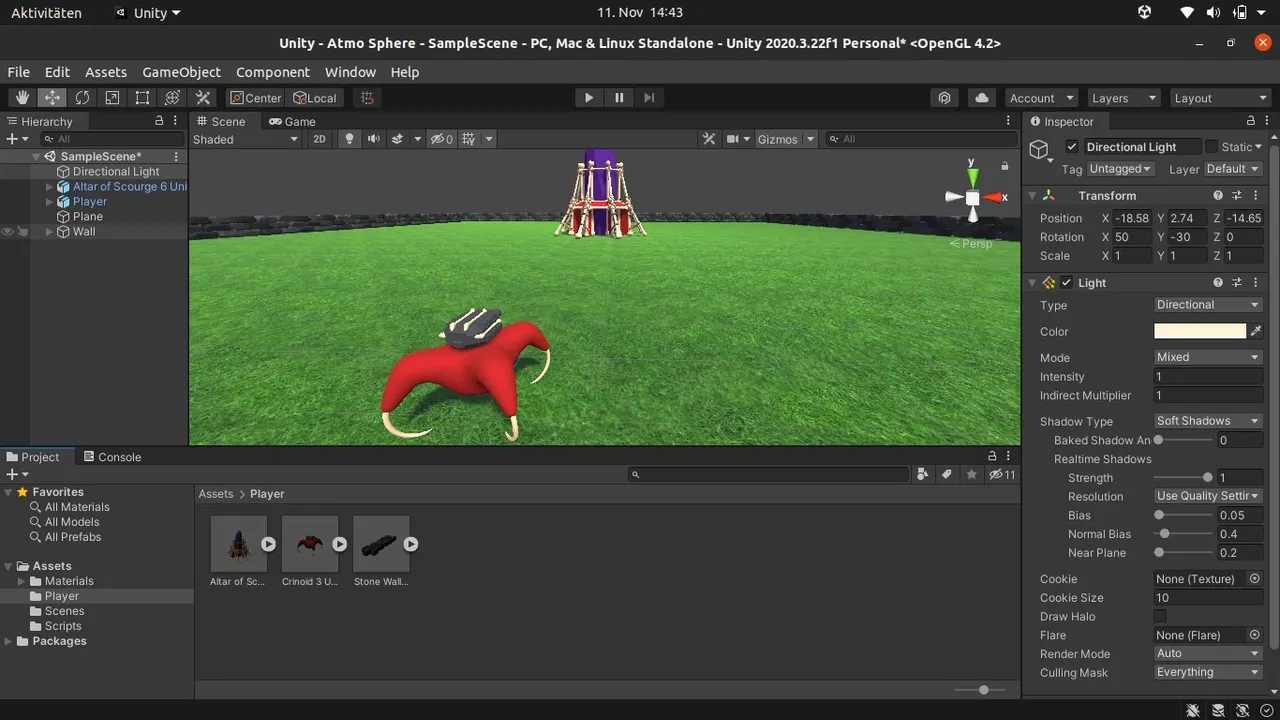This screenshot has height=720, width=1280.
Task: Open the Mode Mixed dropdown
Action: point(1208,357)
